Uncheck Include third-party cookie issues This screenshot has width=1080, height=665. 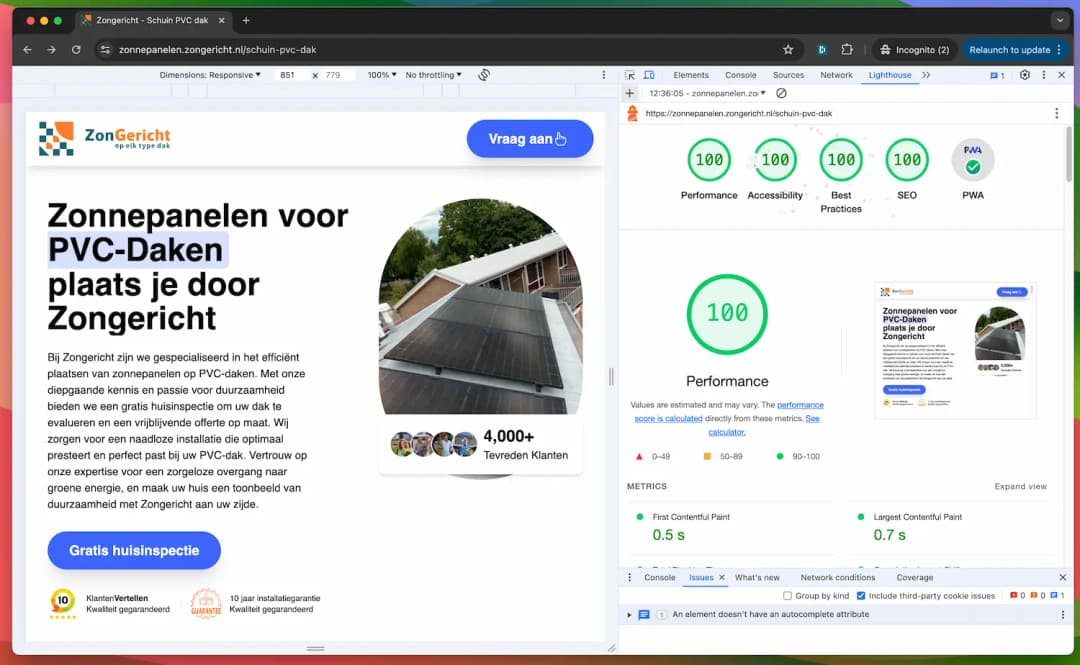pyautogui.click(x=861, y=596)
